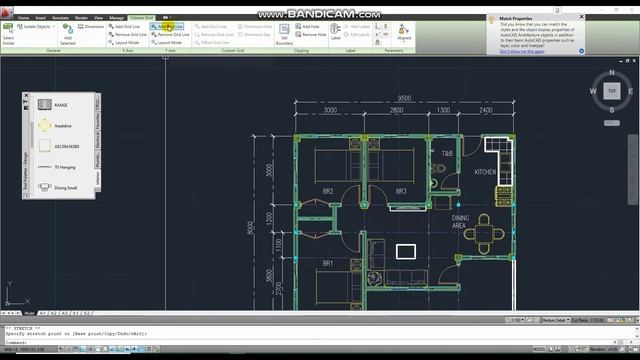The image size is (640, 360).
Task: Switch to the Model layout tab
Action: coord(29,313)
